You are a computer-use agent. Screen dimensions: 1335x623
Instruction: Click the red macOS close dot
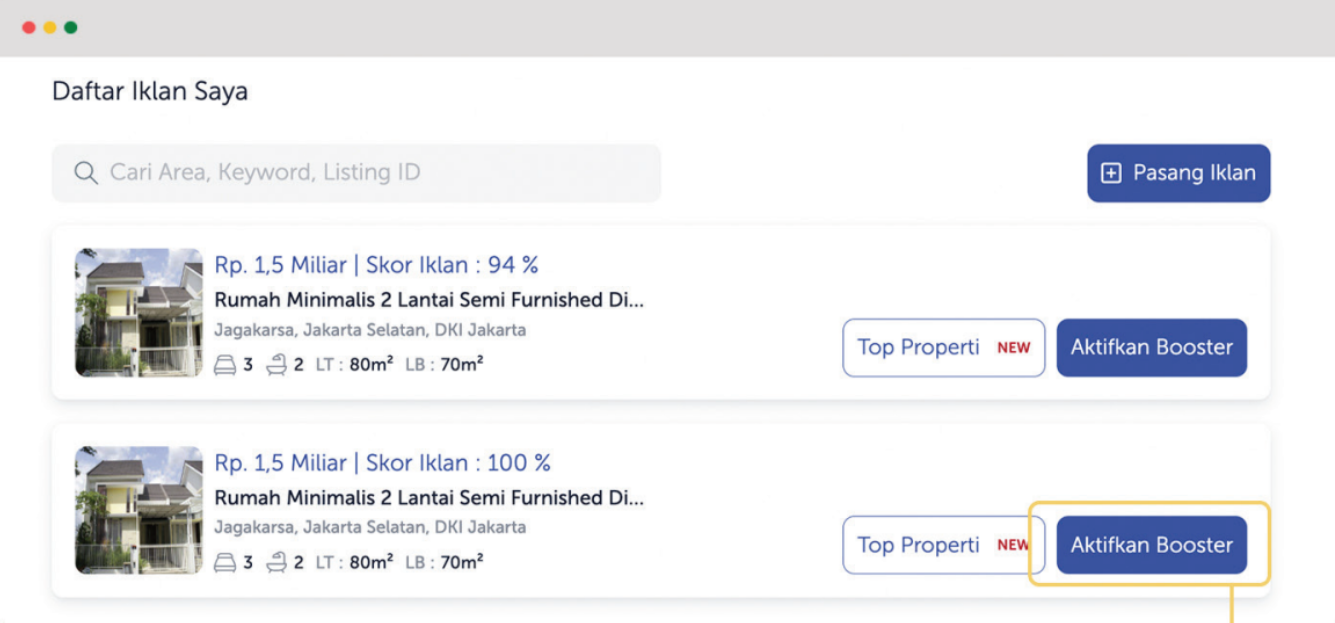(x=29, y=27)
